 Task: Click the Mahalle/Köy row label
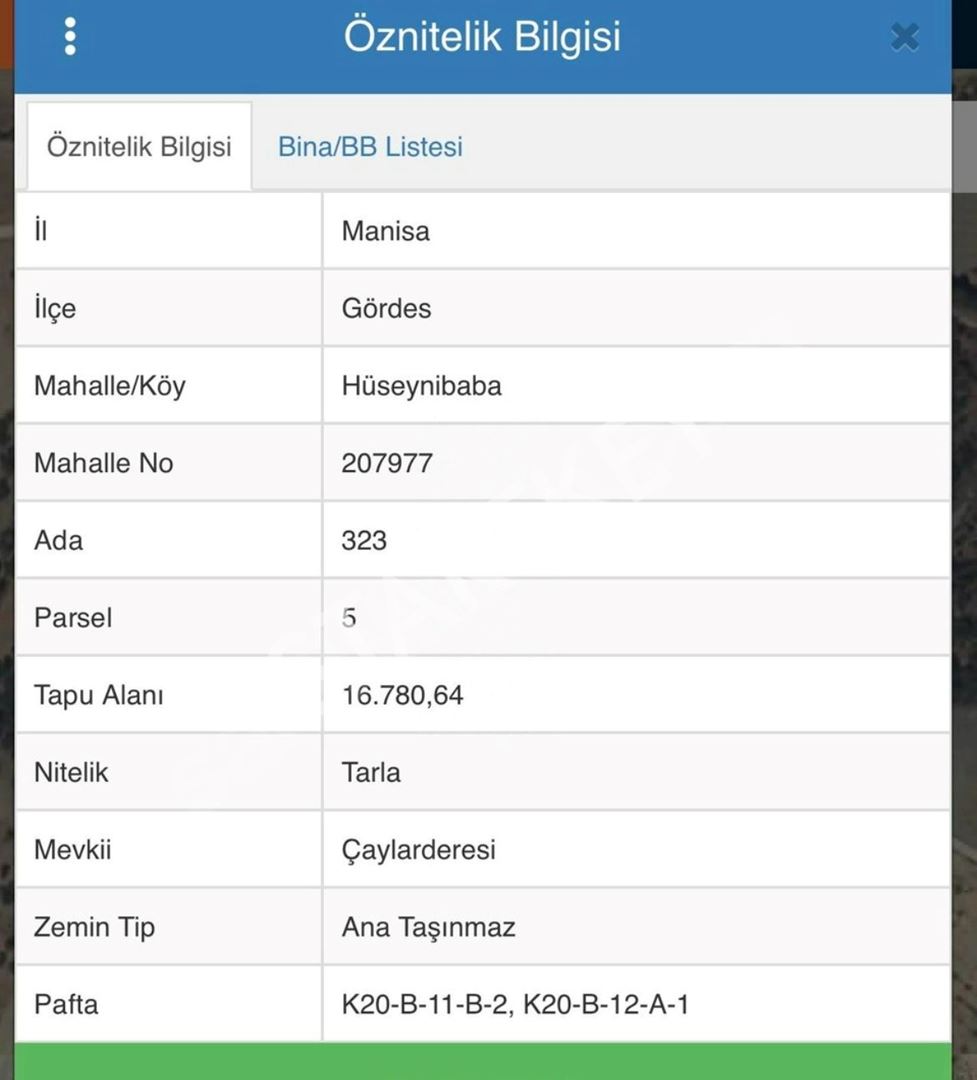(110, 386)
